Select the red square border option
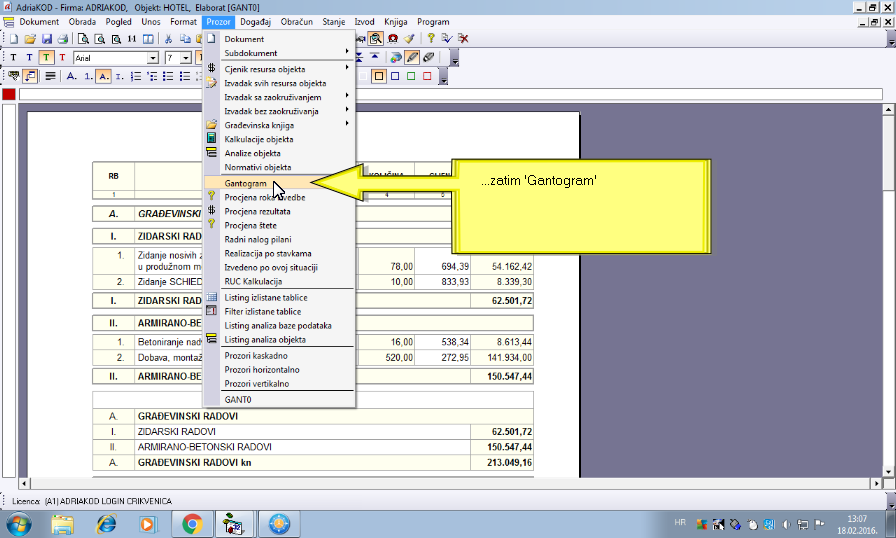The image size is (896, 538). coord(427,76)
